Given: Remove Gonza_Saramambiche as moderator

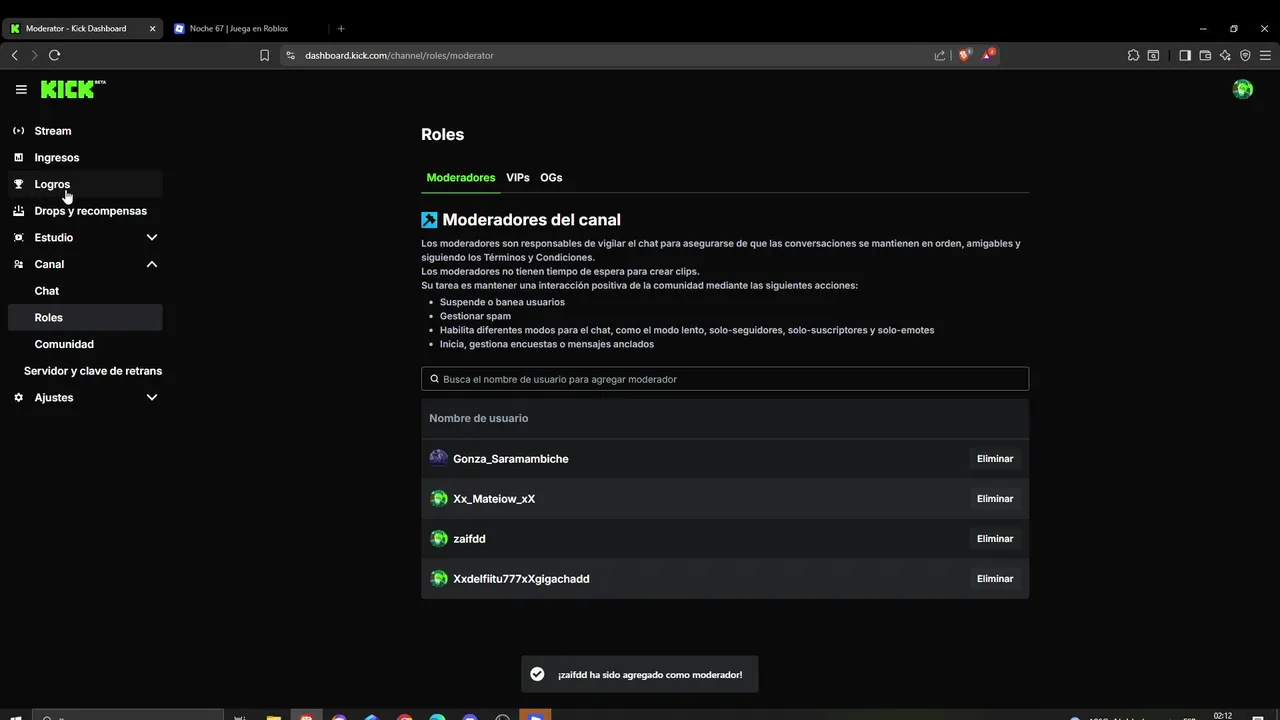Looking at the screenshot, I should coord(995,458).
